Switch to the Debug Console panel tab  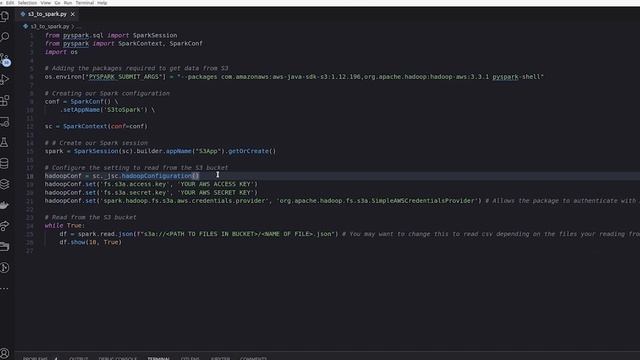coord(118,358)
